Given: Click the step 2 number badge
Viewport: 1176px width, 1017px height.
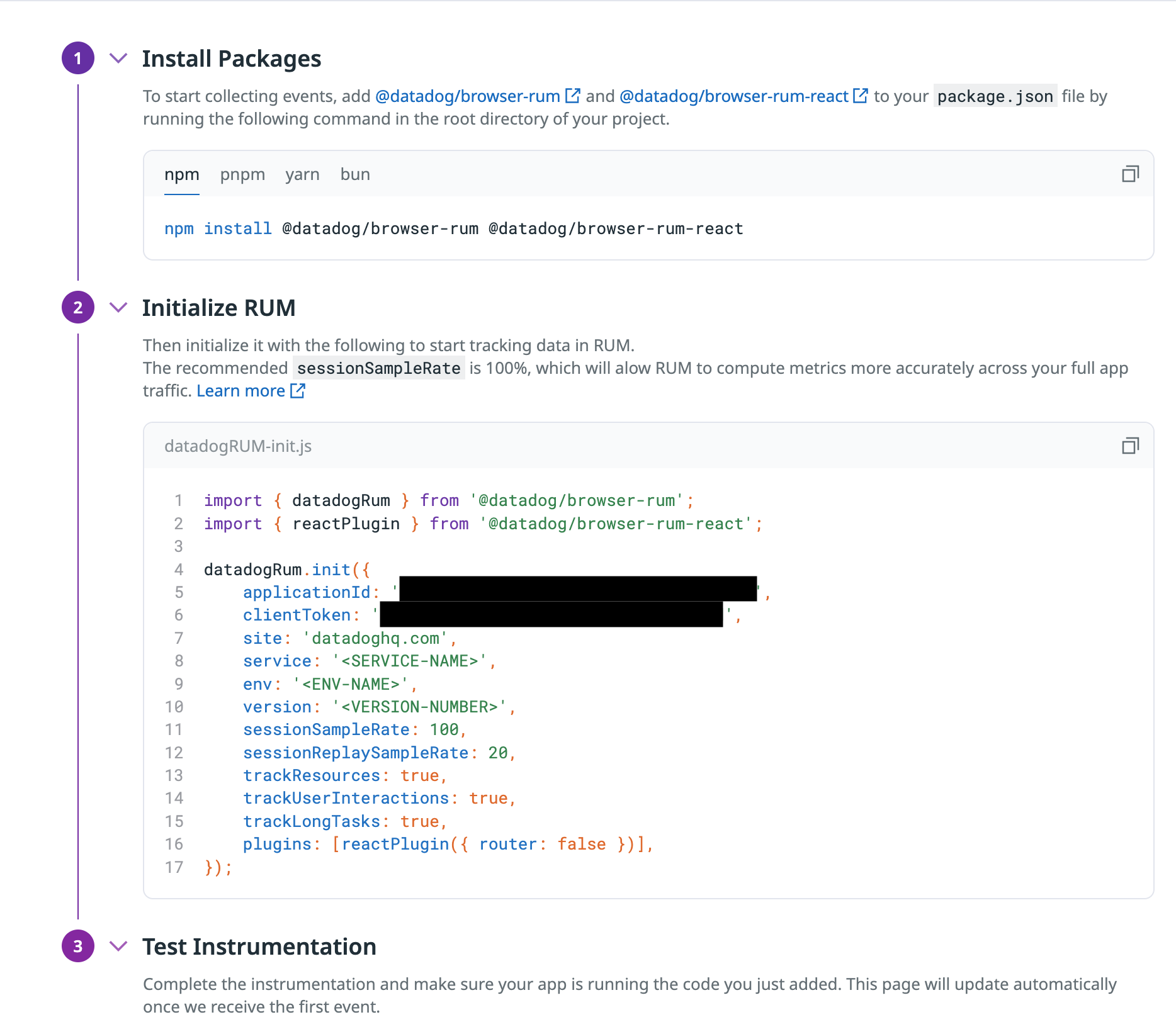Looking at the screenshot, I should tap(78, 308).
